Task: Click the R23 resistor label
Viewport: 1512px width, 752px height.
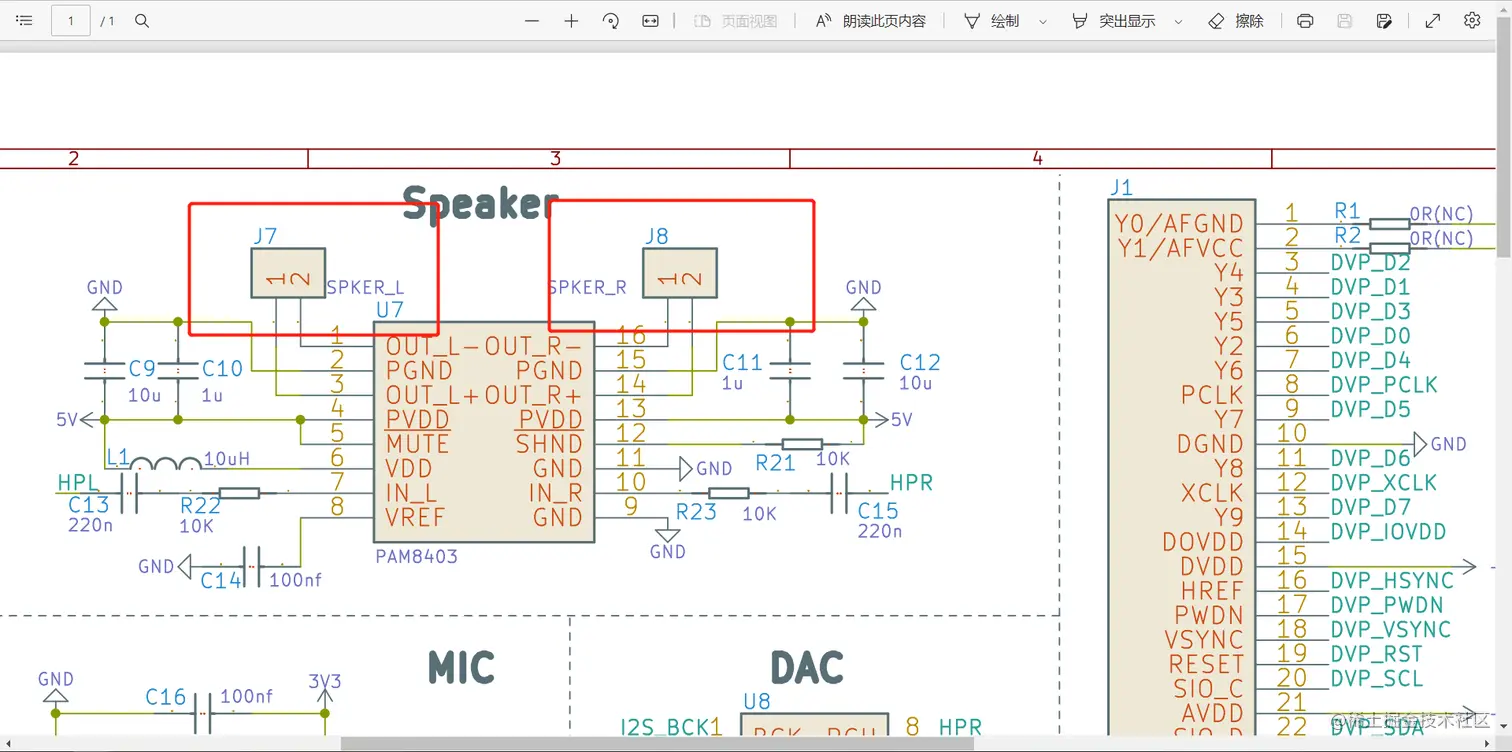Action: [696, 511]
